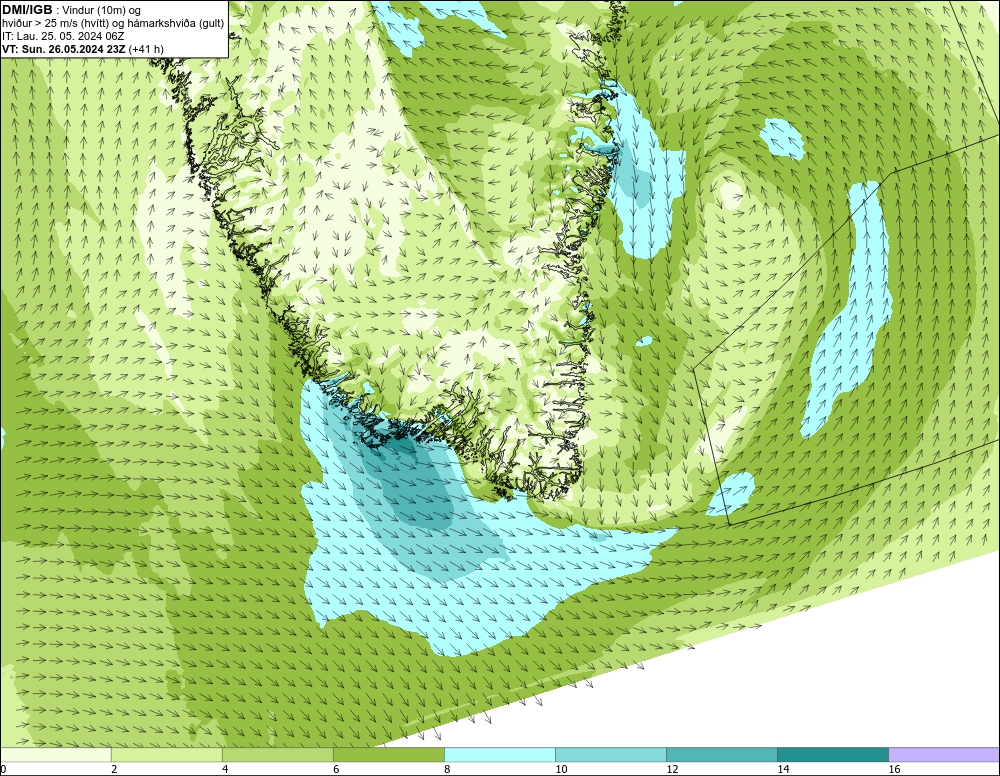Click the 10-12 m/s turquoise legend swatch
Viewport: 1000px width, 776px height.
point(611,755)
